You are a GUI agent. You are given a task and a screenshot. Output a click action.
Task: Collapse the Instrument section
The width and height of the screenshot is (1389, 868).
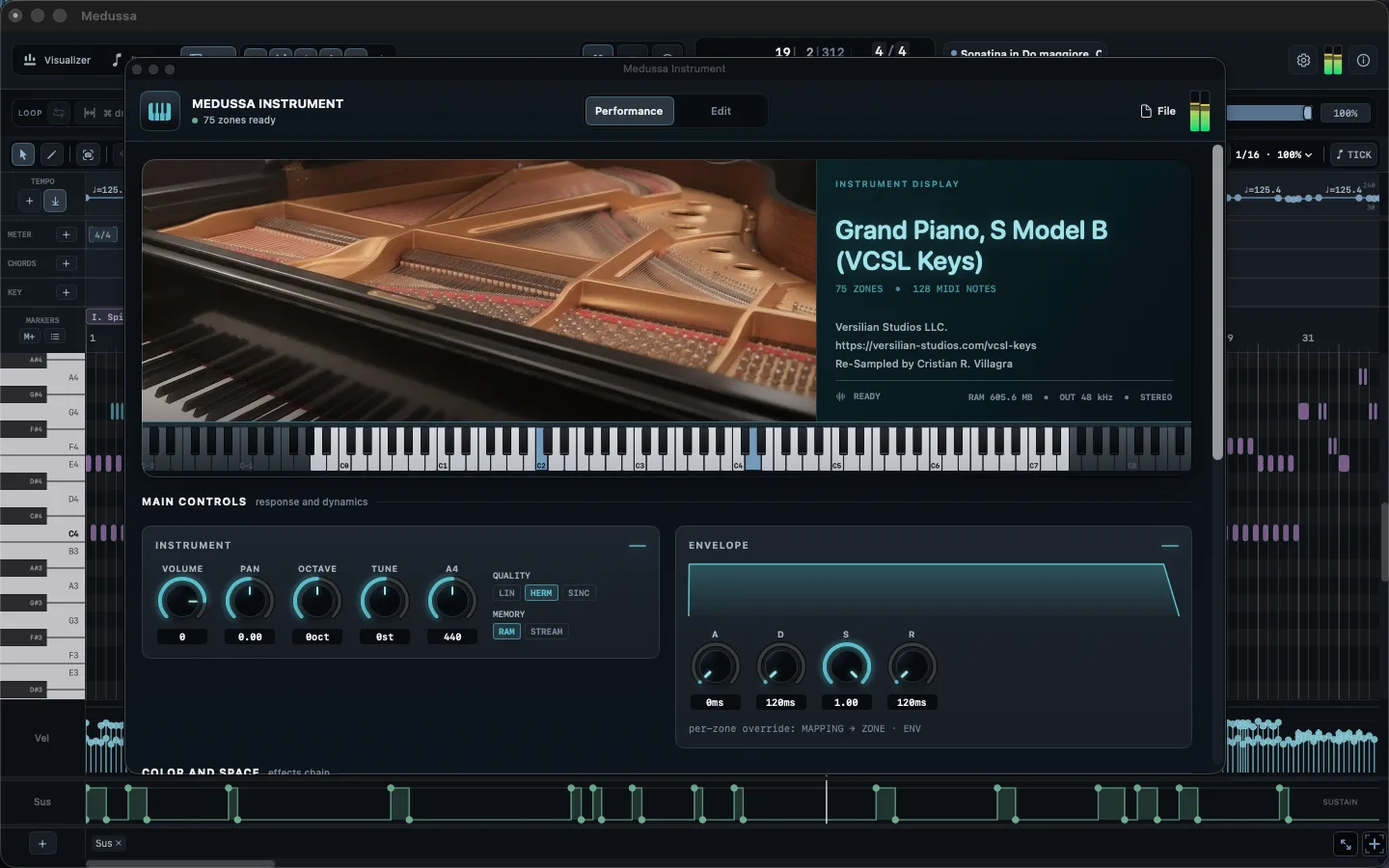pyautogui.click(x=638, y=546)
